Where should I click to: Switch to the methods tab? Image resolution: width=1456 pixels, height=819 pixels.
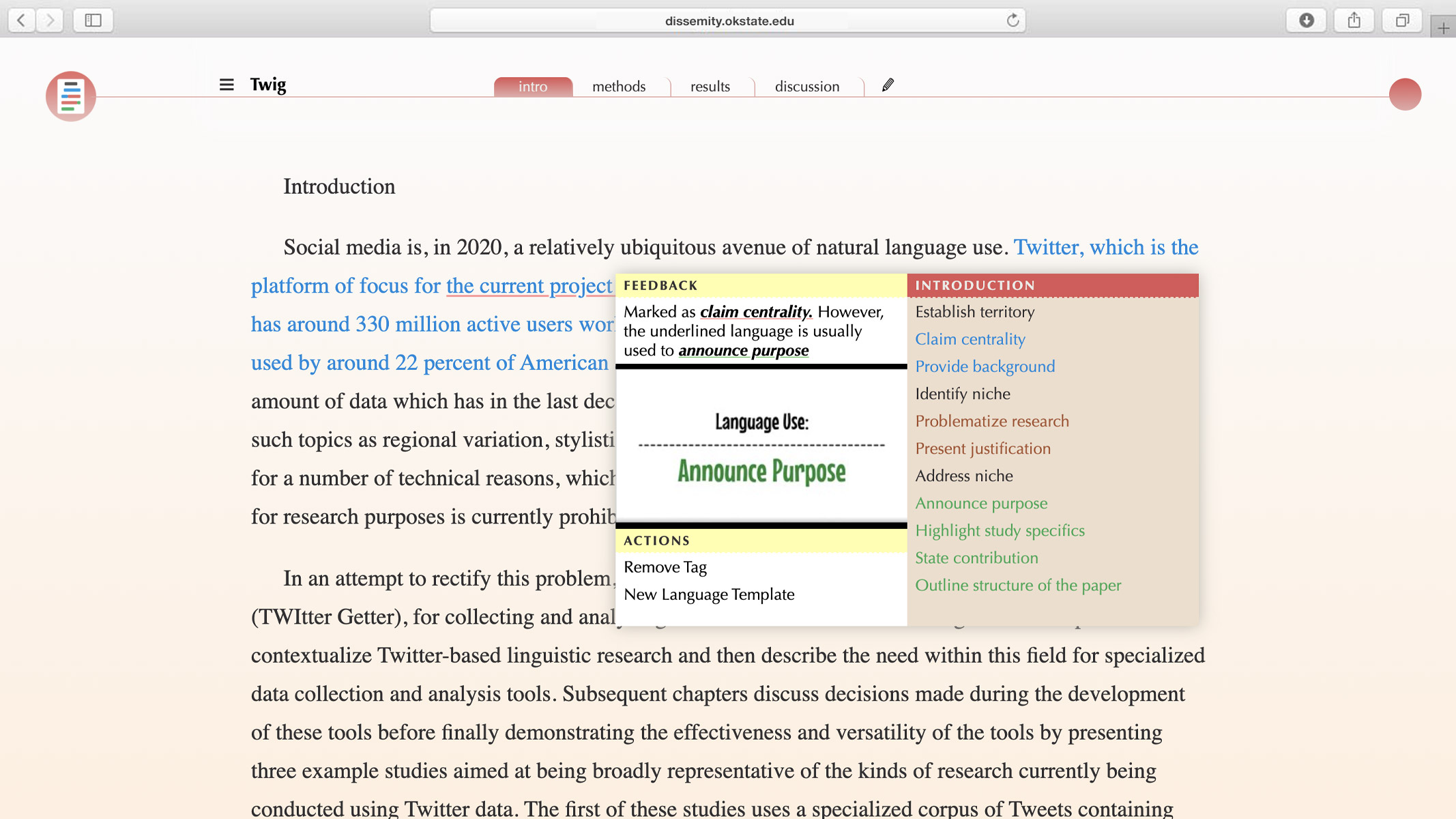(x=619, y=87)
